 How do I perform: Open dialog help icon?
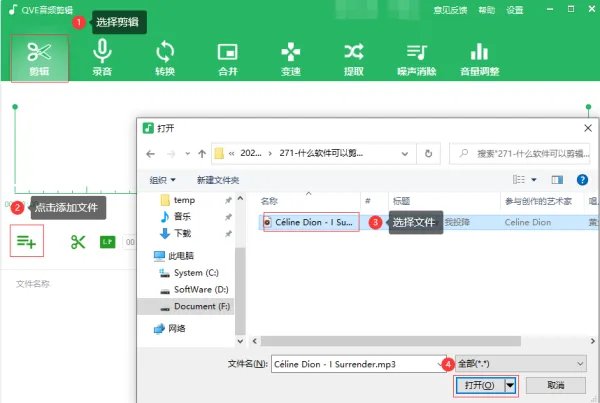582,179
